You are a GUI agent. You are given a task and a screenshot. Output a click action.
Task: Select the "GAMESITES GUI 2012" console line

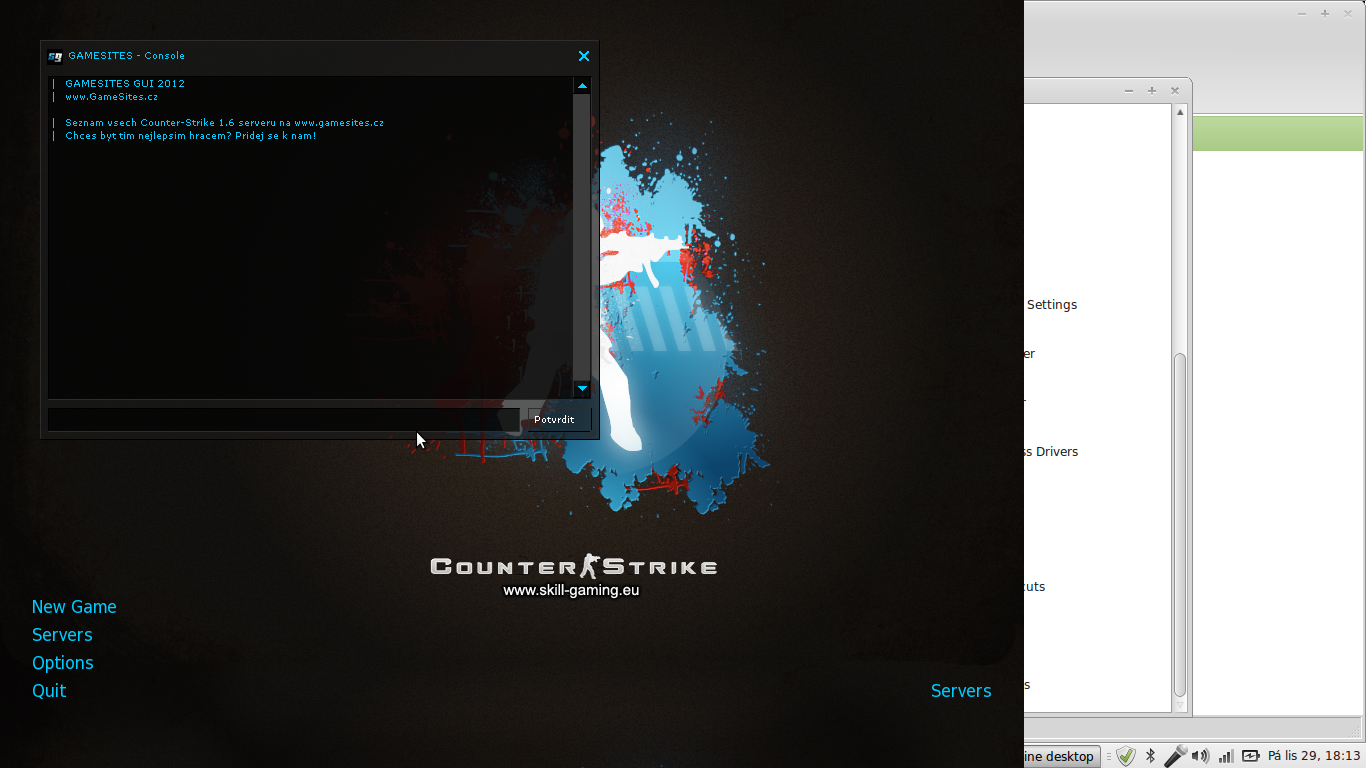click(x=125, y=84)
